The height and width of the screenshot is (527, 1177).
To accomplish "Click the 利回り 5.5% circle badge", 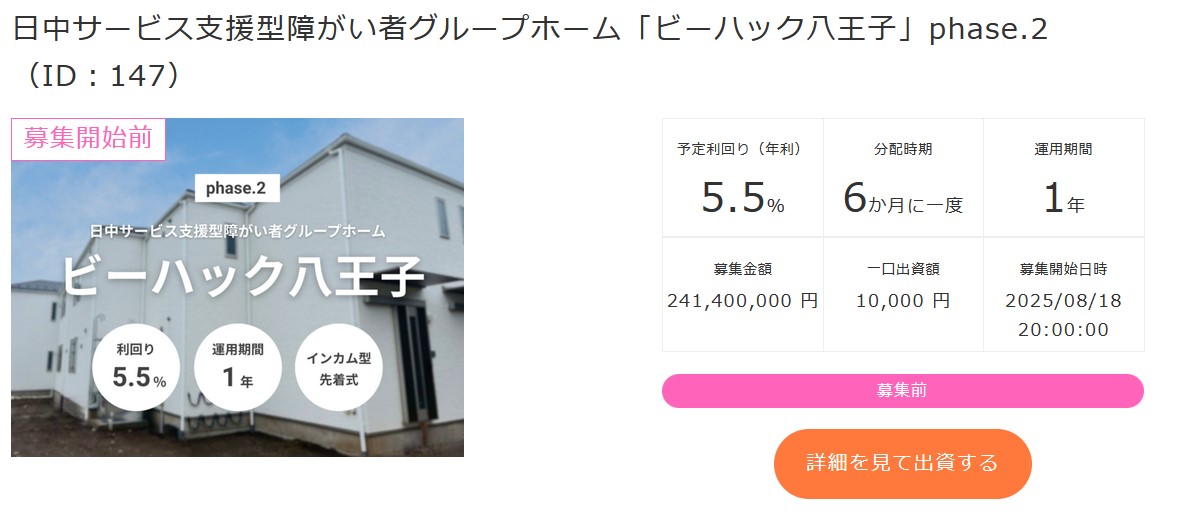I will pos(137,368).
